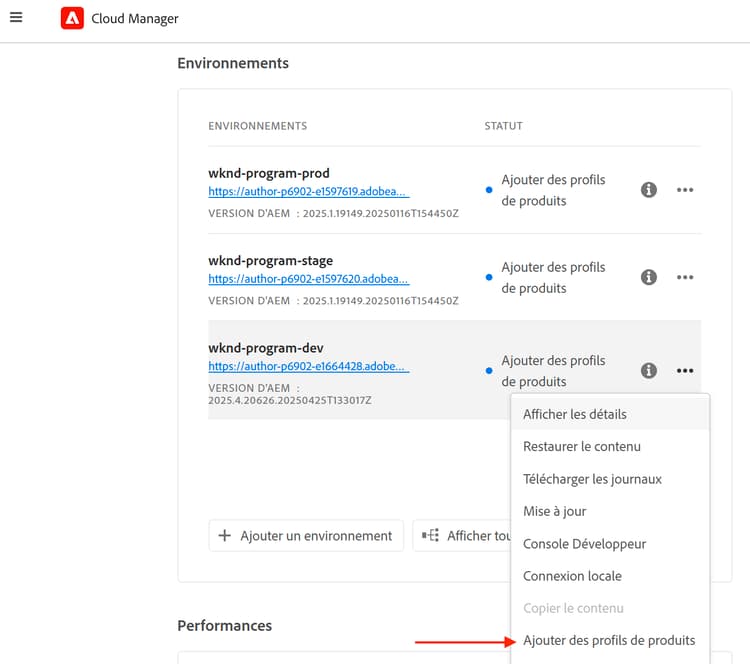The image size is (750, 664).
Task: Click prod AEM version 2025.1.19149.20250116T154450Z
Action: click(x=381, y=213)
